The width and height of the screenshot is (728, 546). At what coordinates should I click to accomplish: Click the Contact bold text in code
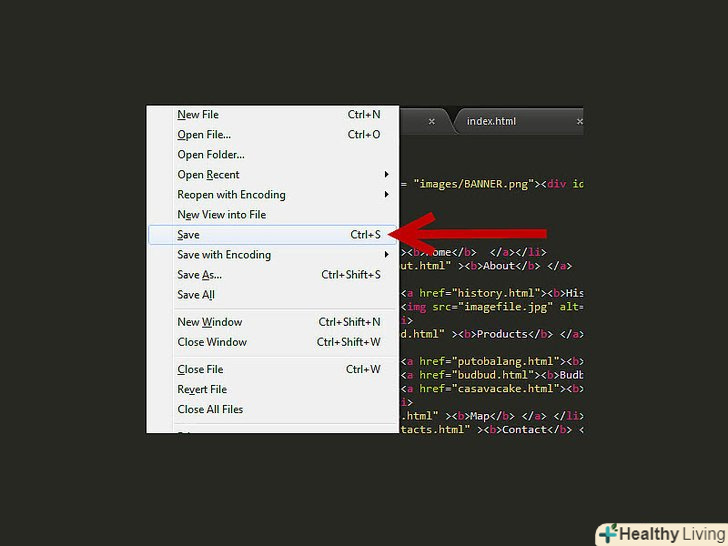[x=524, y=430]
